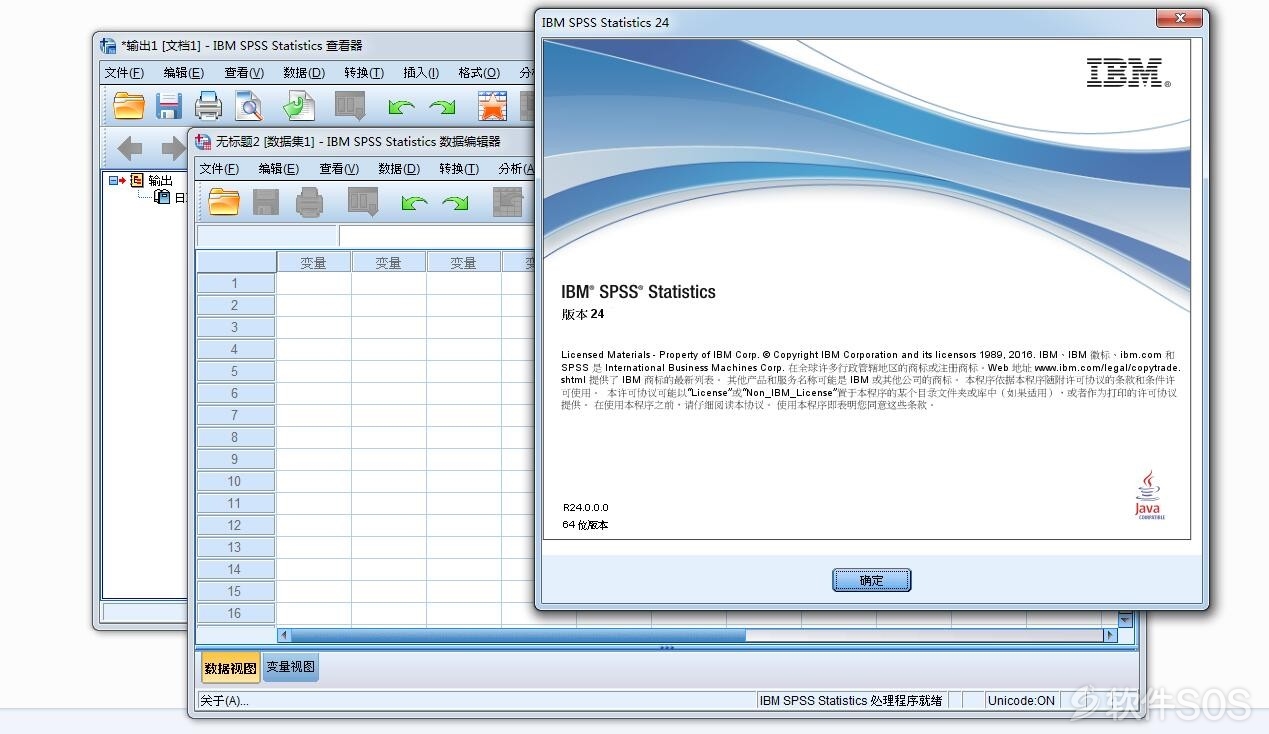Switch to 数据视图 tab
The height and width of the screenshot is (734, 1269).
tap(231, 668)
